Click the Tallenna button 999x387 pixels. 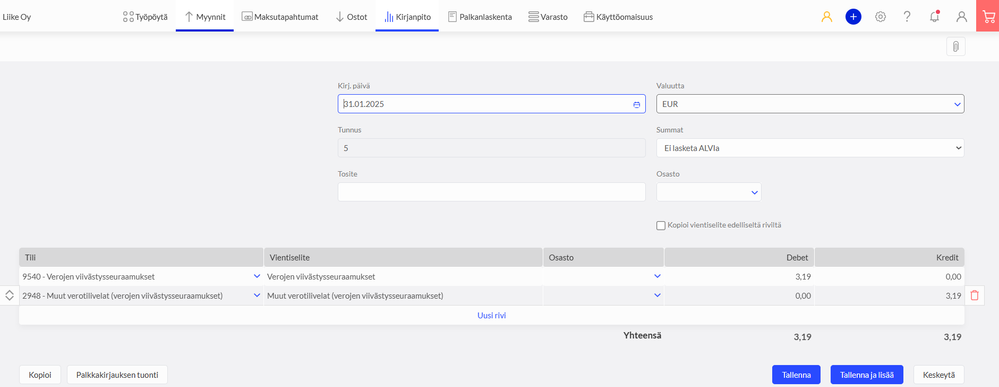796,375
